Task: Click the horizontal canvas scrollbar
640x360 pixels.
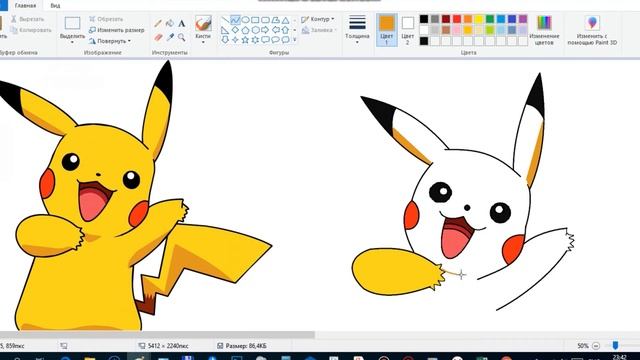Action: (x=157, y=335)
